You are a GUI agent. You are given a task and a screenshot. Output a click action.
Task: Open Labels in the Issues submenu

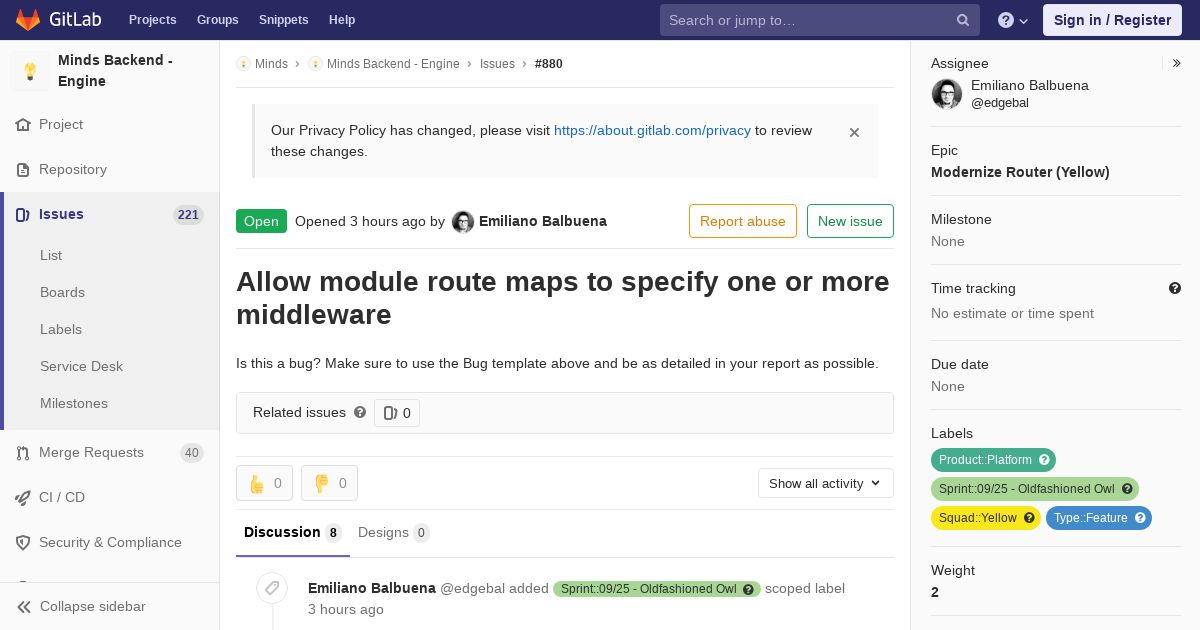pyautogui.click(x=61, y=329)
